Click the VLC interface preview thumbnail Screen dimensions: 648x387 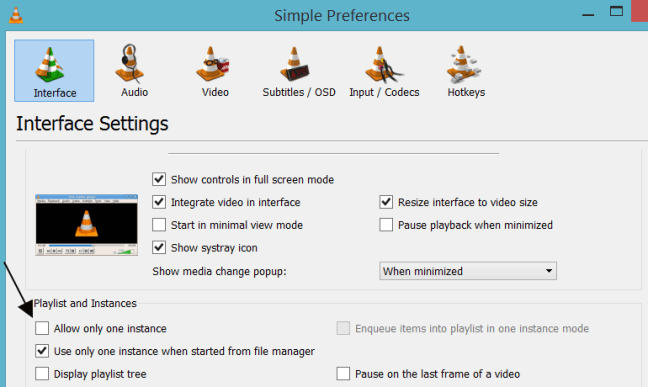pos(86,225)
